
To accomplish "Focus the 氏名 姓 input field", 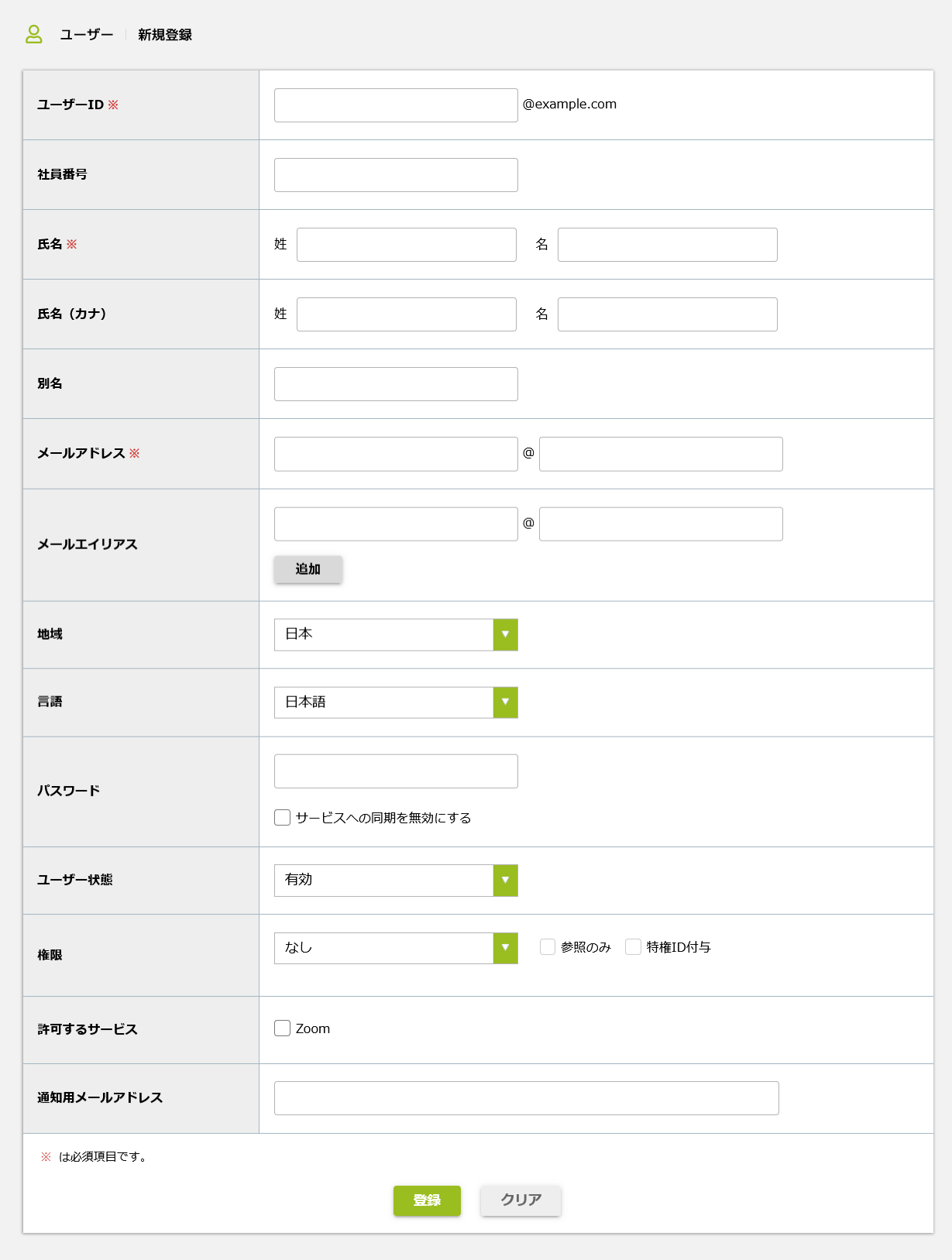I will [x=407, y=245].
